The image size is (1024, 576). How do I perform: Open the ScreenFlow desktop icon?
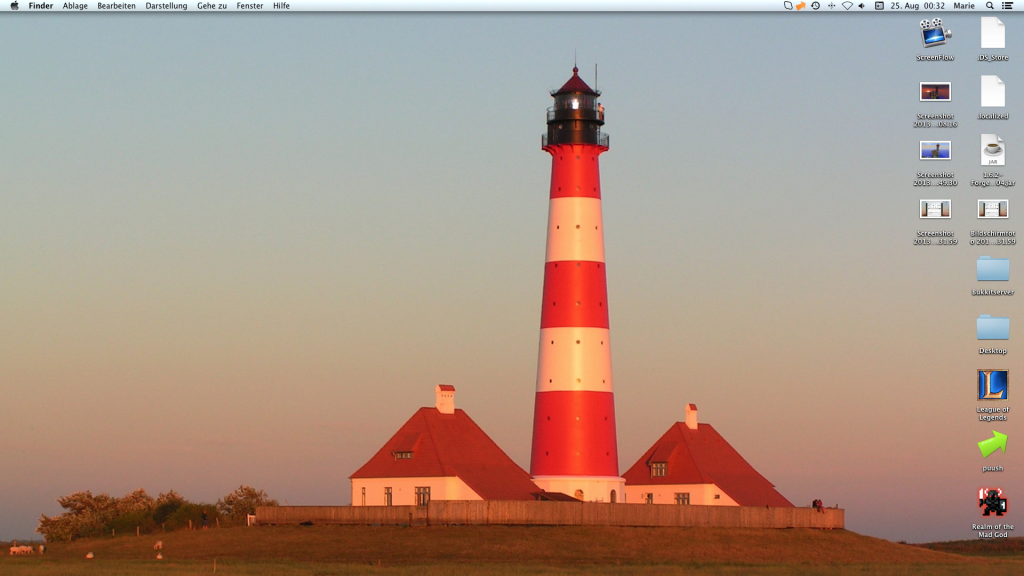point(935,34)
